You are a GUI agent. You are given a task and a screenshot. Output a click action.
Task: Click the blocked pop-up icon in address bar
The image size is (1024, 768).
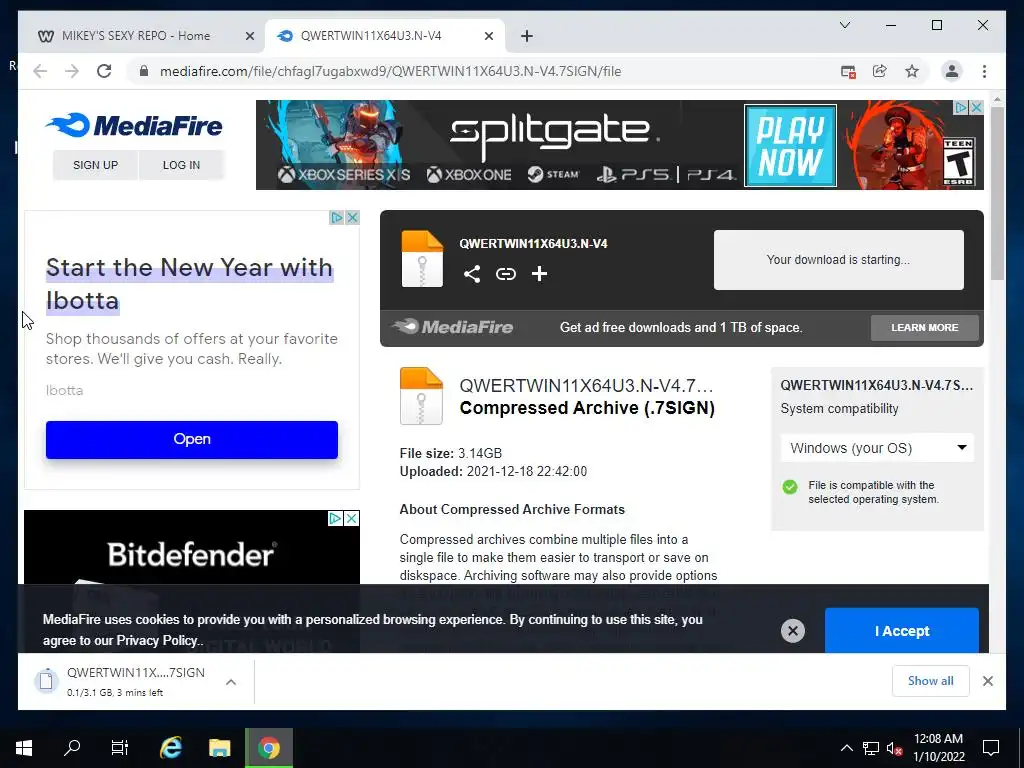(848, 72)
